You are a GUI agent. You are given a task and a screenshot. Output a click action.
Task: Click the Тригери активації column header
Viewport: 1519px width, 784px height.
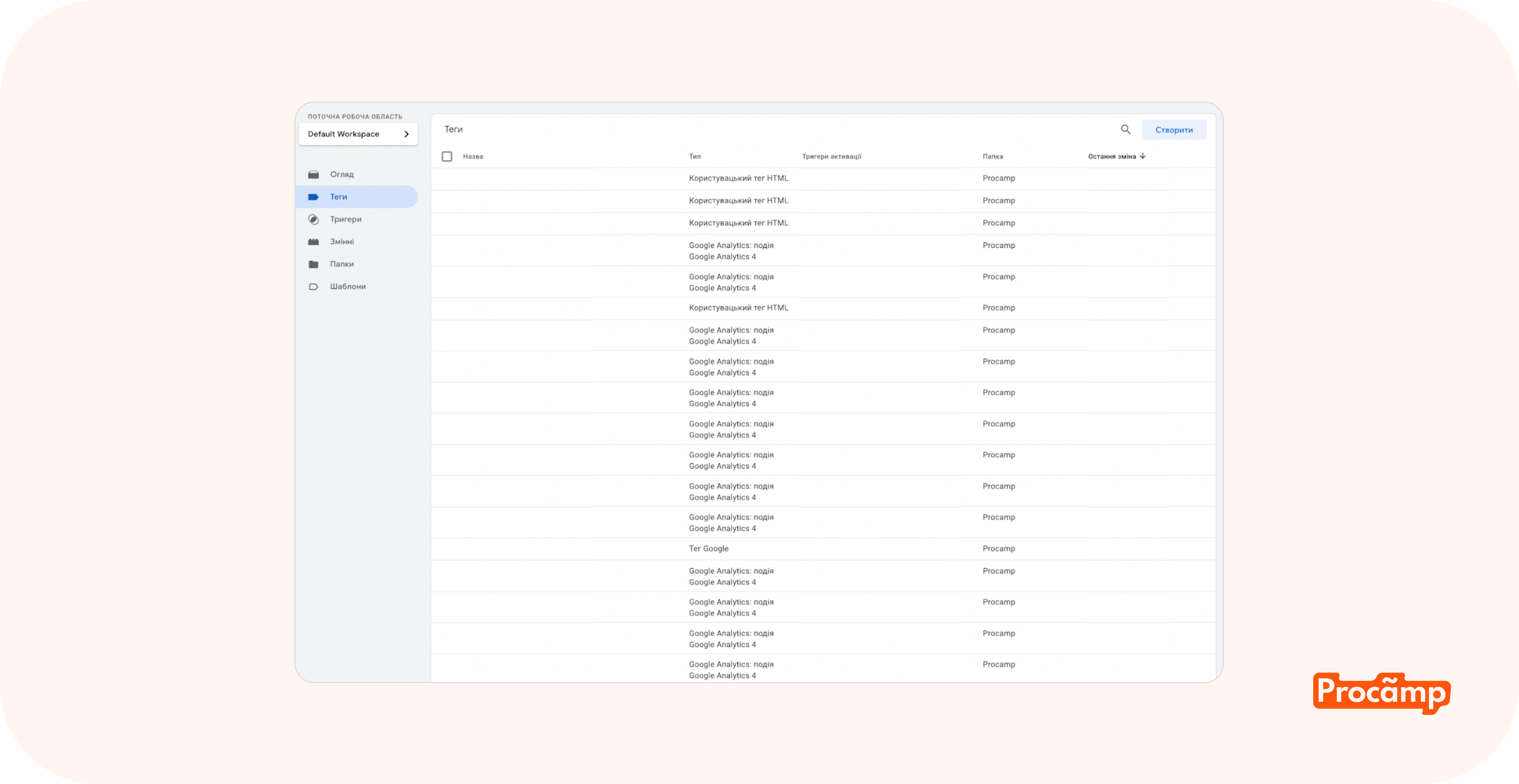tap(832, 156)
